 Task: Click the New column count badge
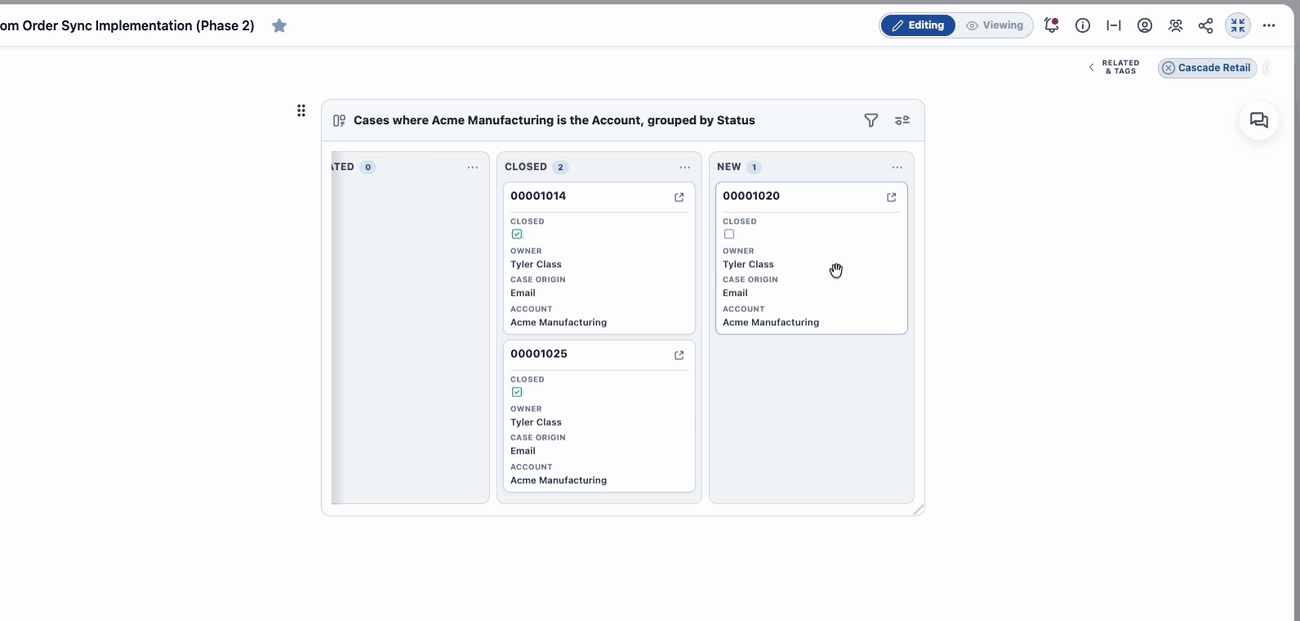754,167
